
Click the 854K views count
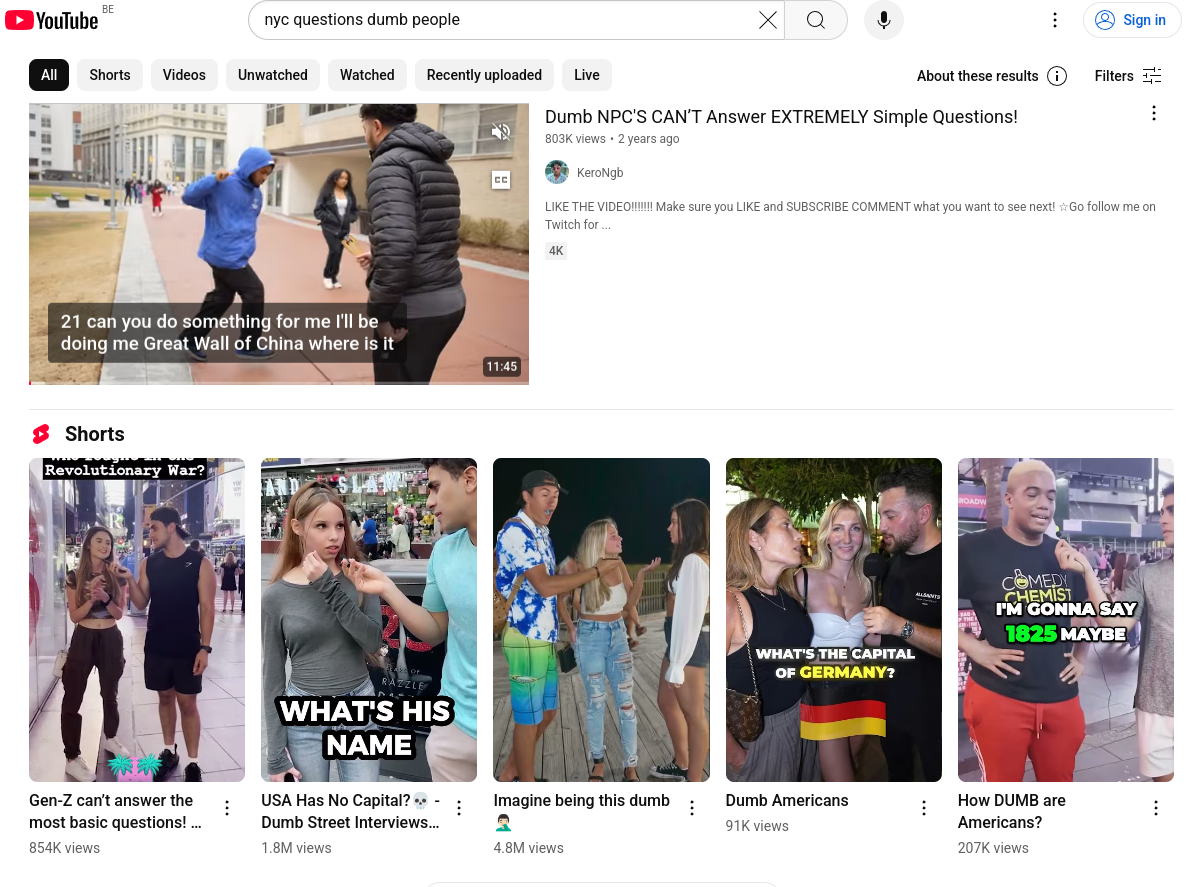[64, 848]
